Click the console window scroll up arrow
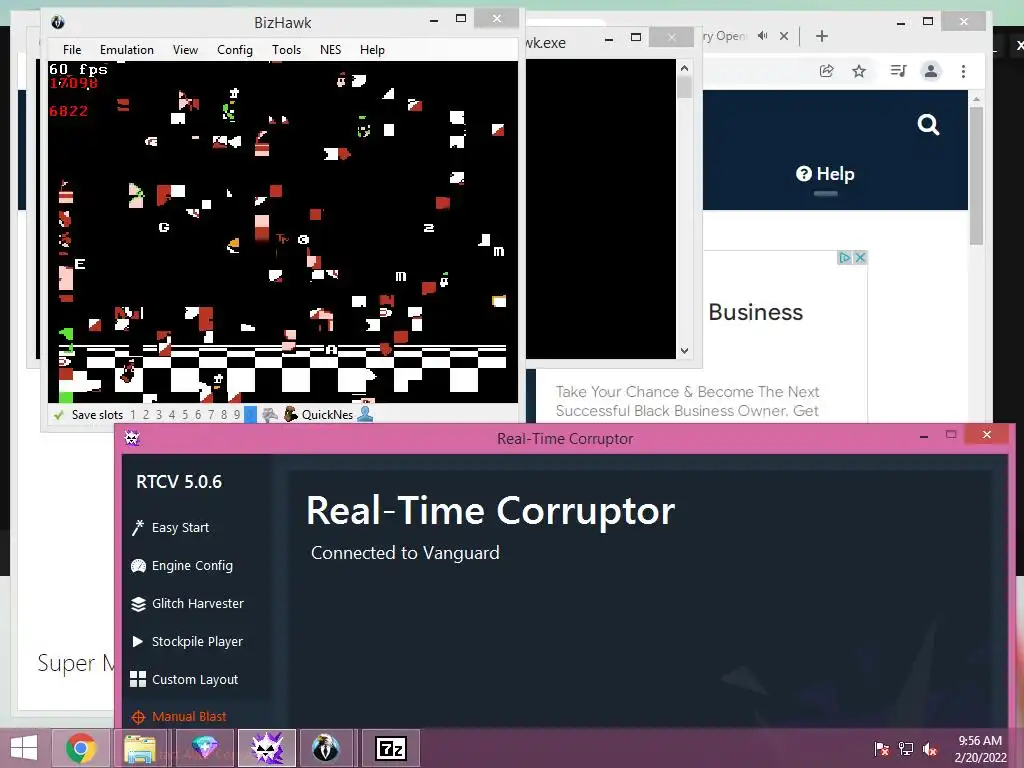 684,68
